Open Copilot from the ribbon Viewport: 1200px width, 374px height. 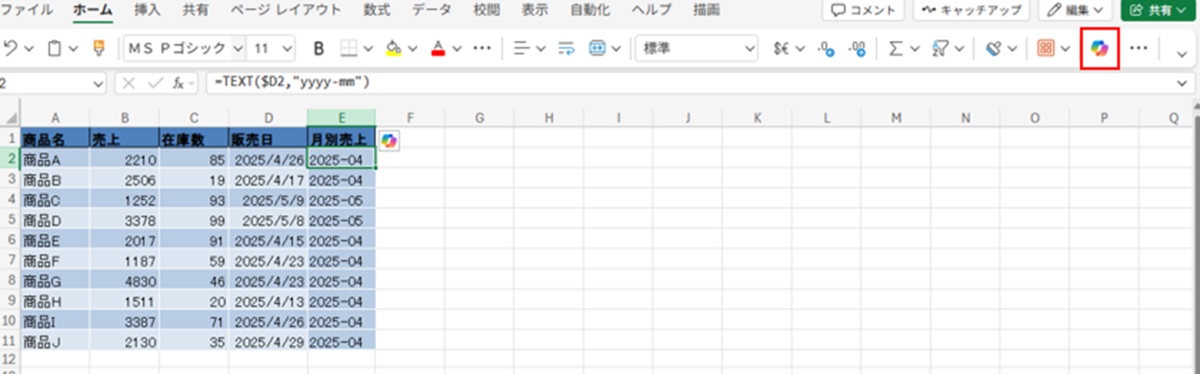click(x=1100, y=48)
